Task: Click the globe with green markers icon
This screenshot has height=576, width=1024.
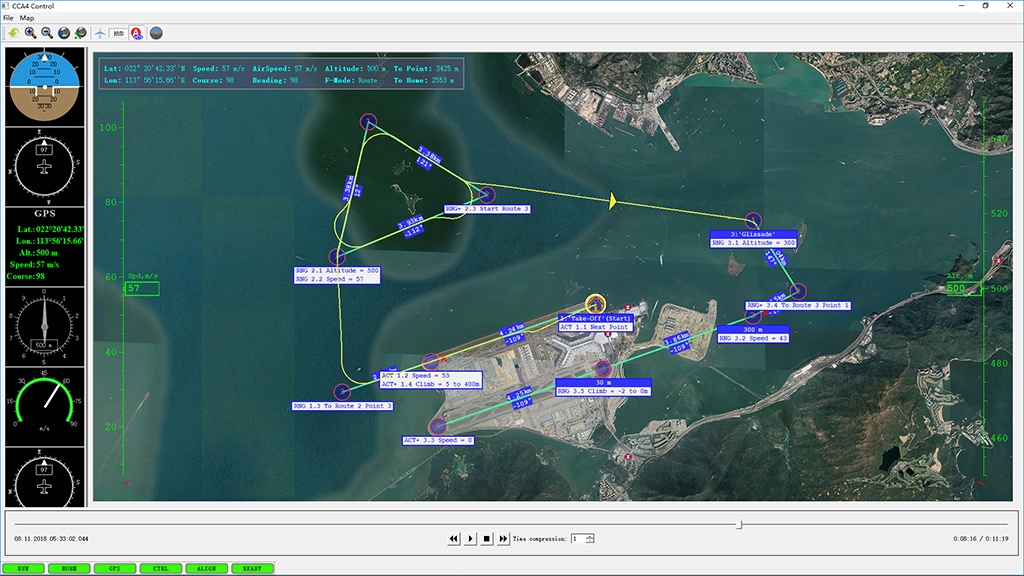Action: [80, 33]
